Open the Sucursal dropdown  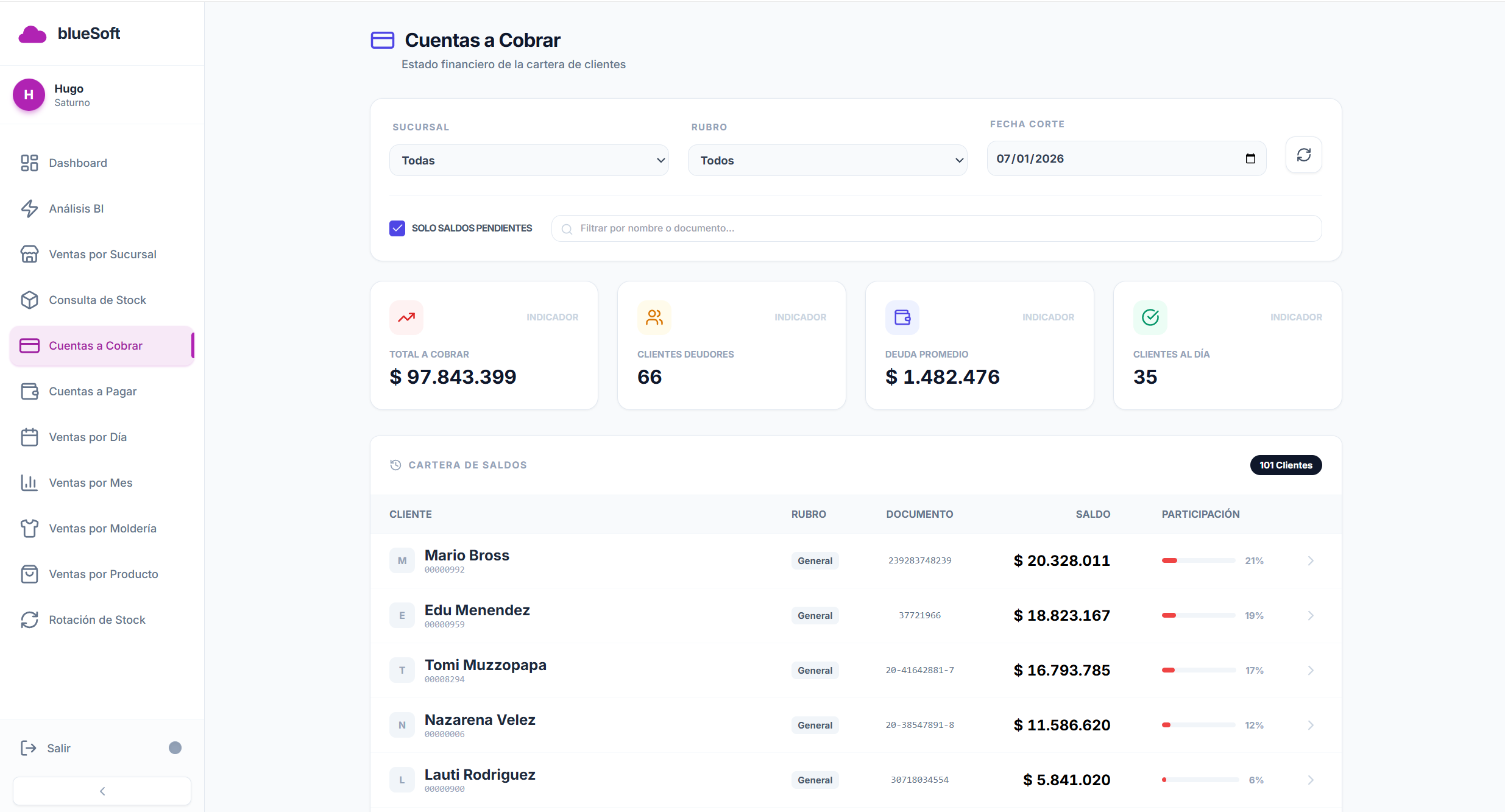[x=529, y=161]
